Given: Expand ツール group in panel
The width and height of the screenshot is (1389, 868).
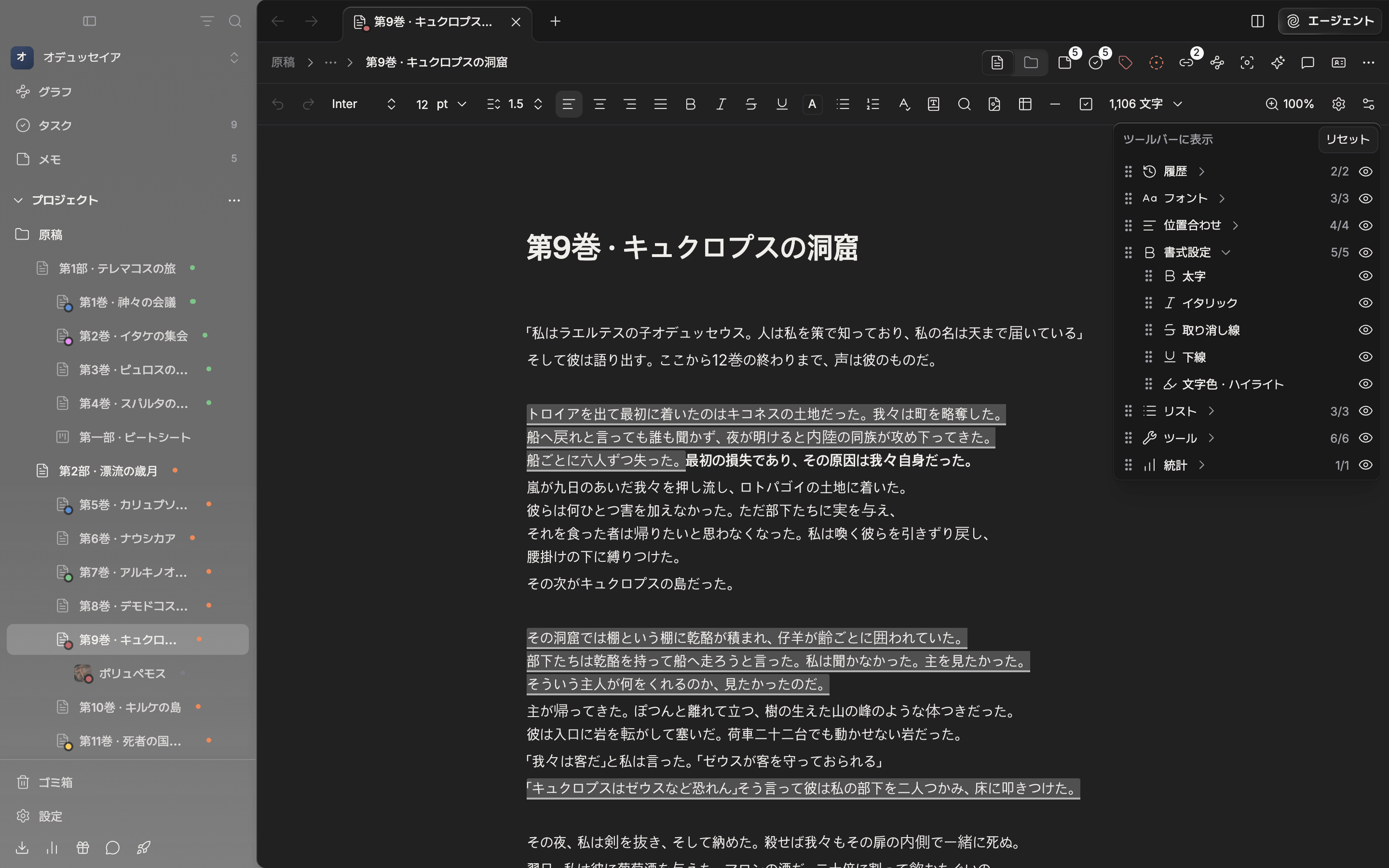Looking at the screenshot, I should [1211, 438].
